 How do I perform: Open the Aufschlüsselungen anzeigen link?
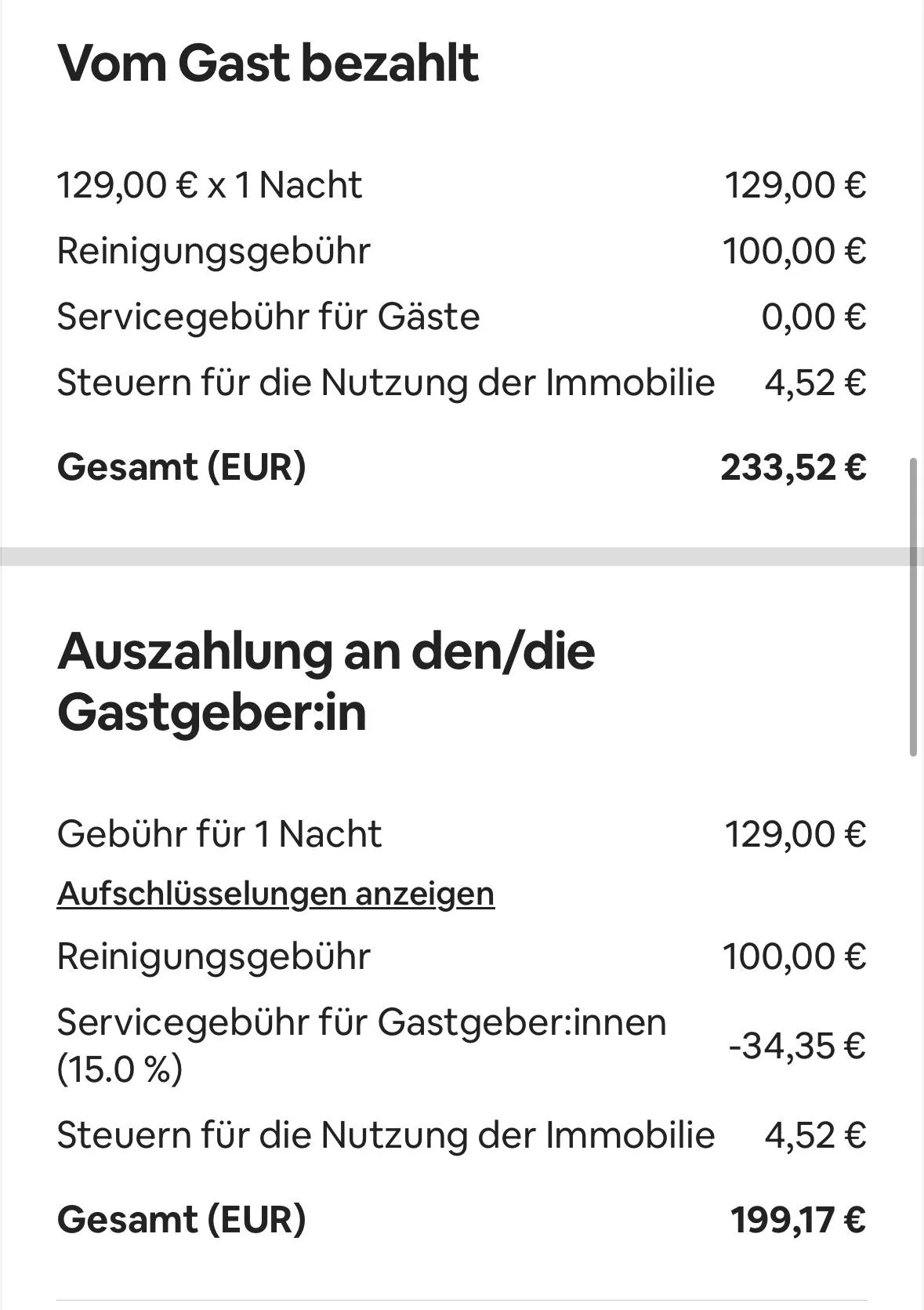276,894
